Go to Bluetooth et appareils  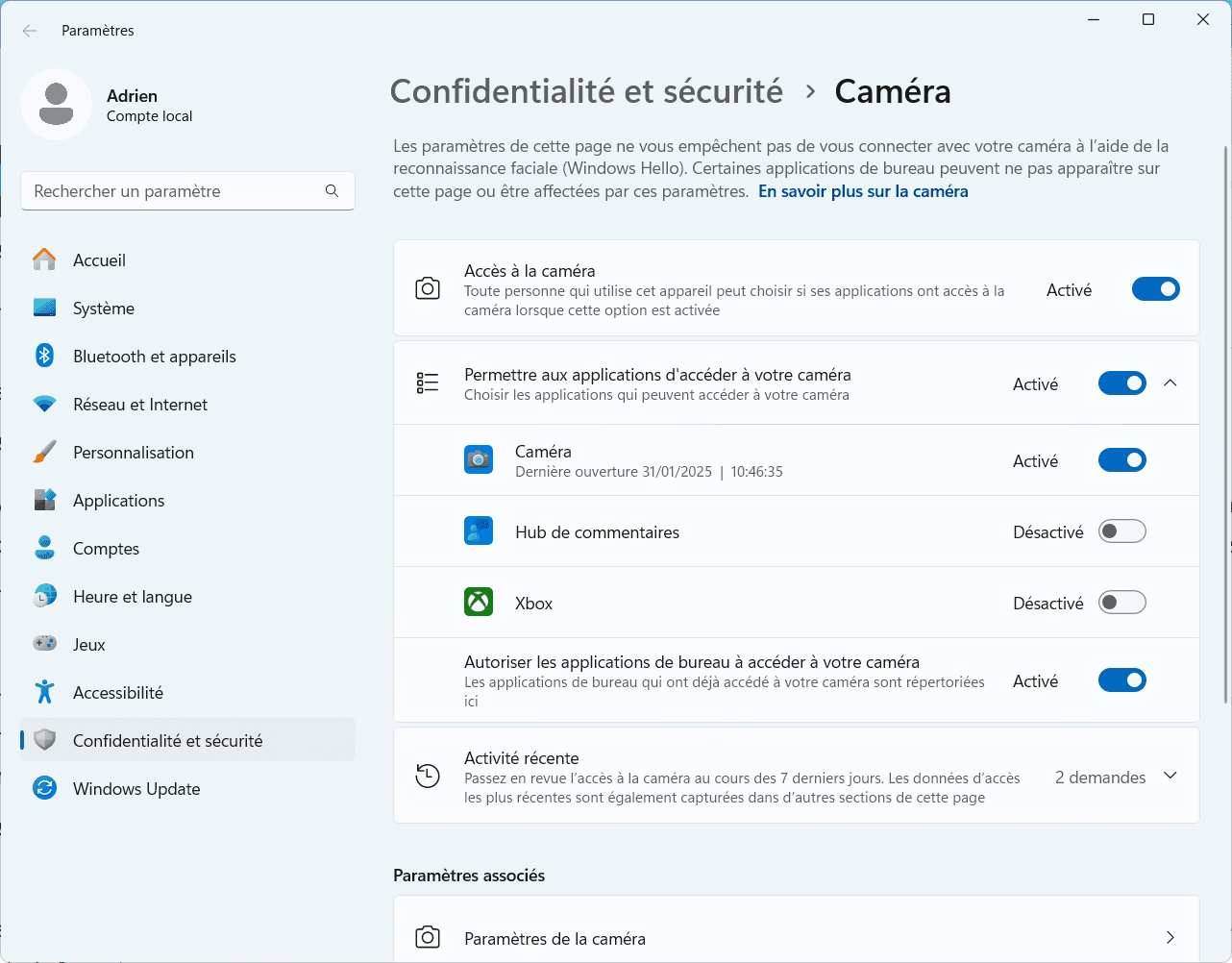coord(187,356)
